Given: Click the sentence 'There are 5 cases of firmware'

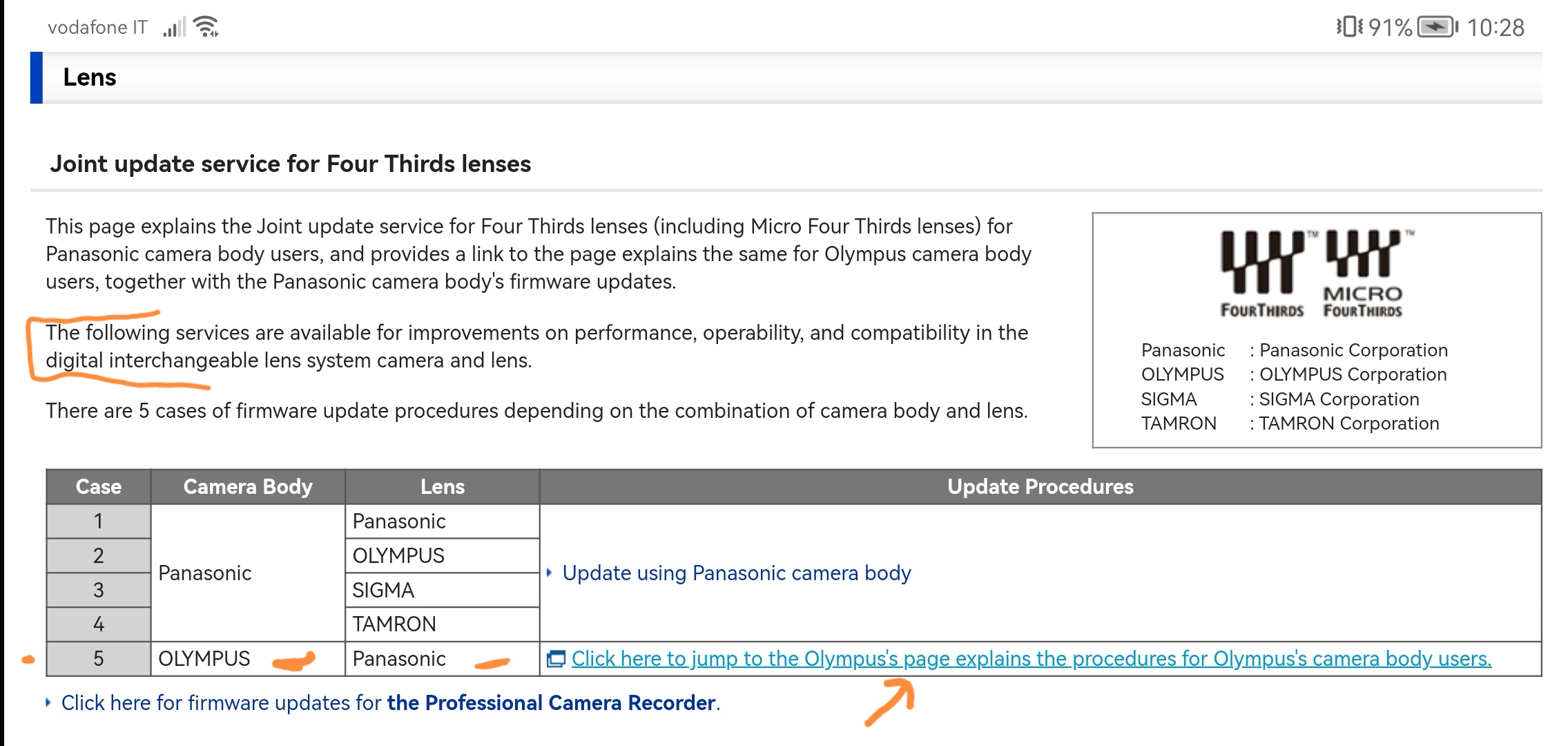Looking at the screenshot, I should click(536, 410).
